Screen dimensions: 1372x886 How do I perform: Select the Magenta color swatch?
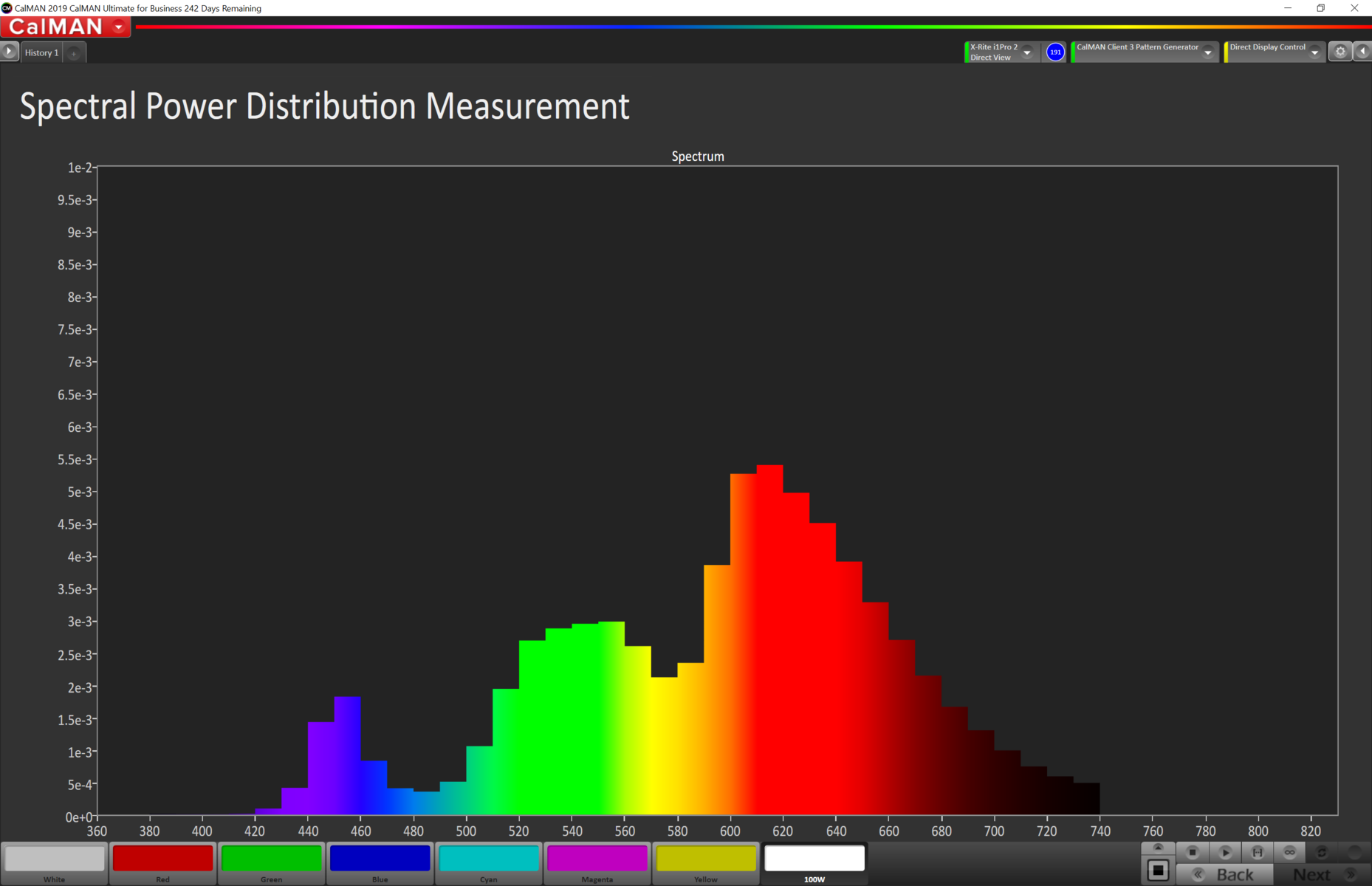pos(597,859)
